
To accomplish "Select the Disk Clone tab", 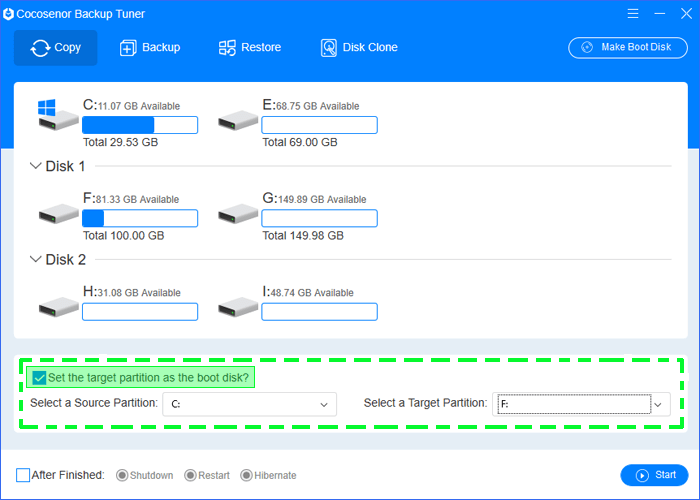I will point(359,48).
